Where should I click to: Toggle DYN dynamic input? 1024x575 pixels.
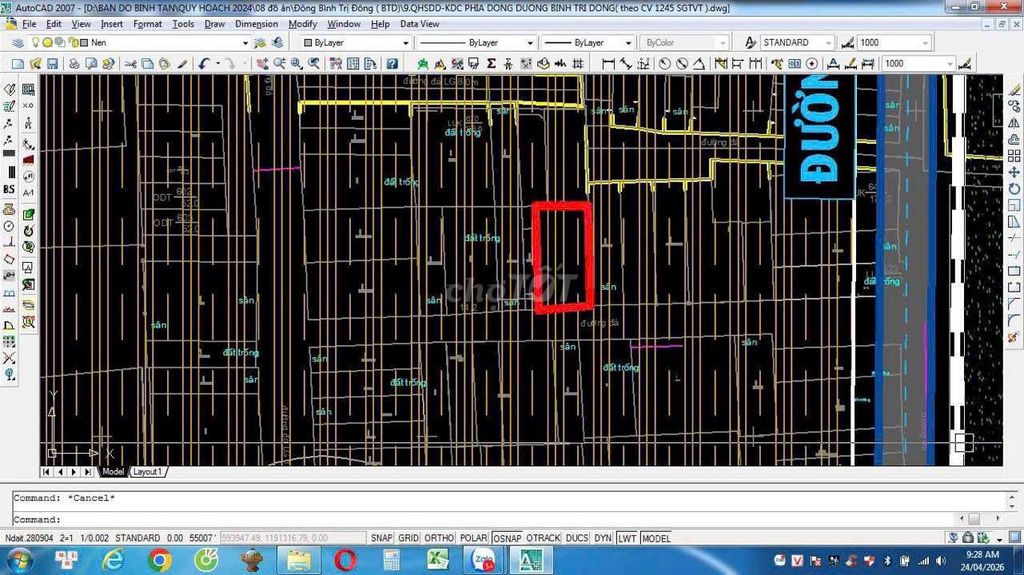pyautogui.click(x=603, y=538)
